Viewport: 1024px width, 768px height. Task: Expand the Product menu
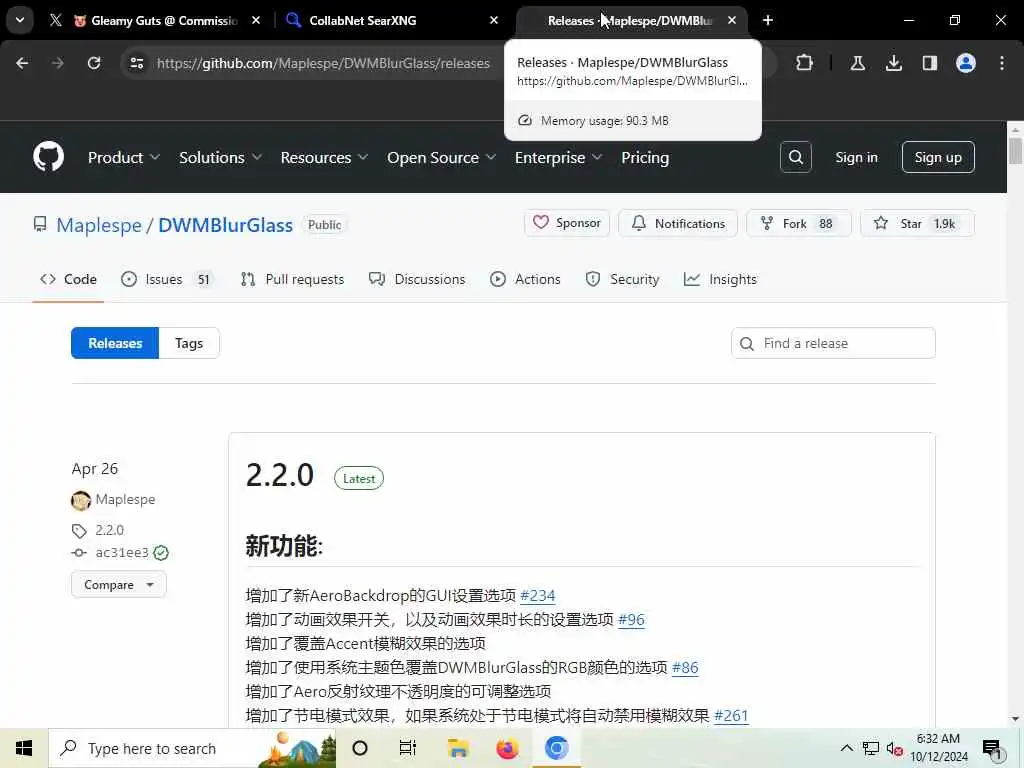click(123, 157)
